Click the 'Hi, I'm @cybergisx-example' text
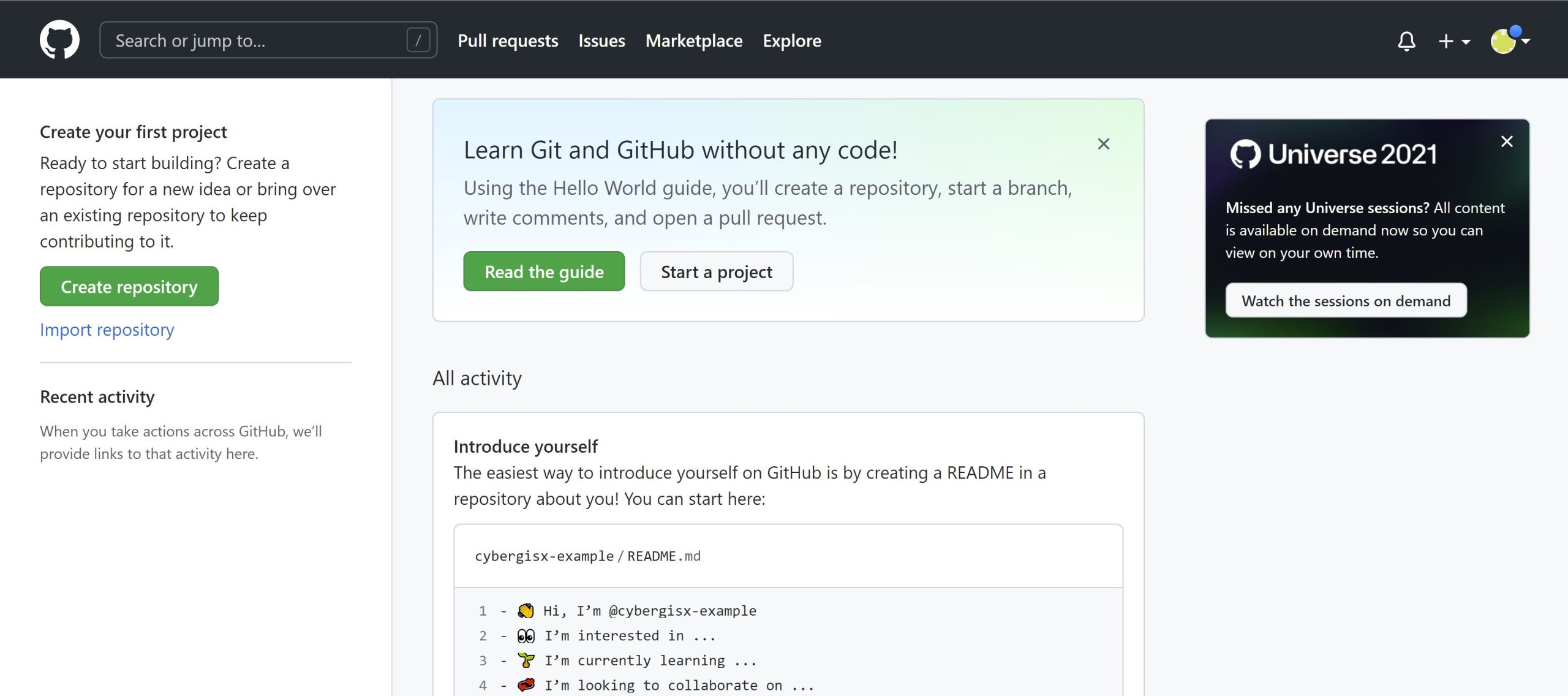1568x696 pixels. 650,611
